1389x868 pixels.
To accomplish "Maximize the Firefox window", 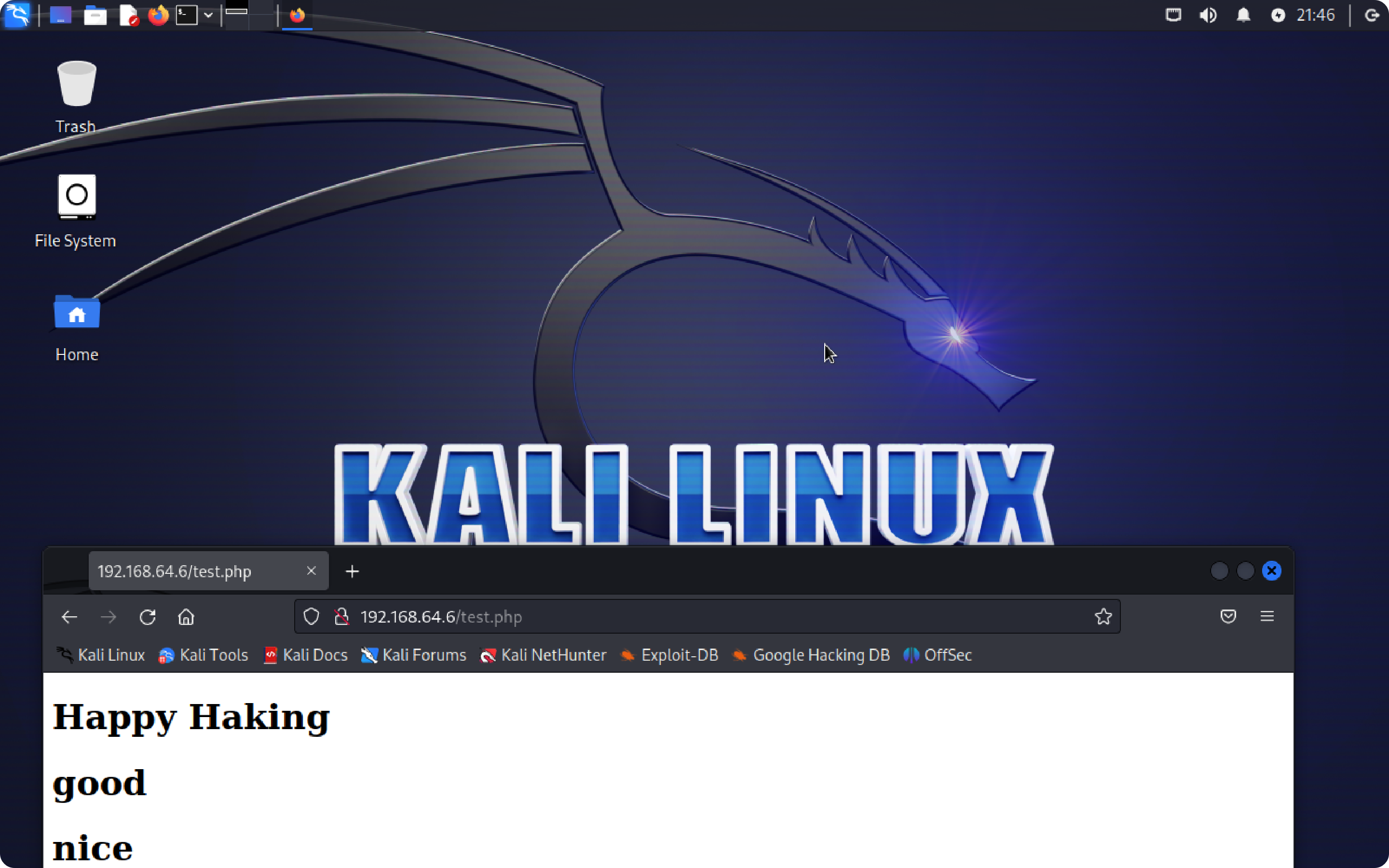I will 1245,570.
